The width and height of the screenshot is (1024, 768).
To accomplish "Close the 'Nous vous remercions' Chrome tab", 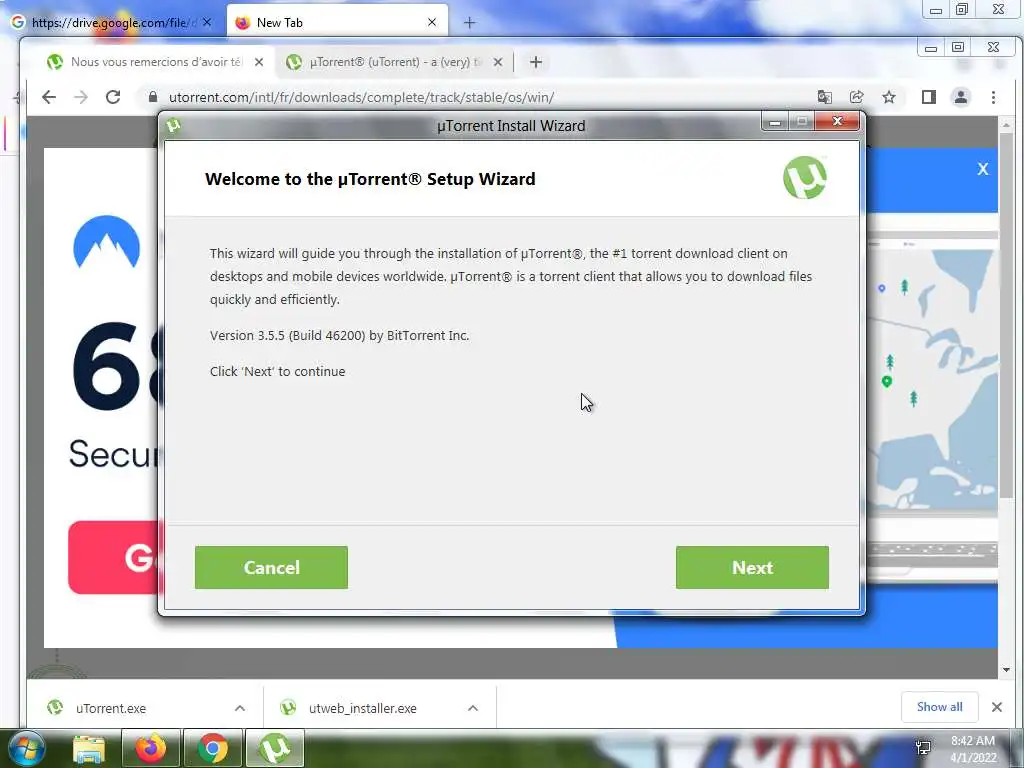I will (259, 62).
